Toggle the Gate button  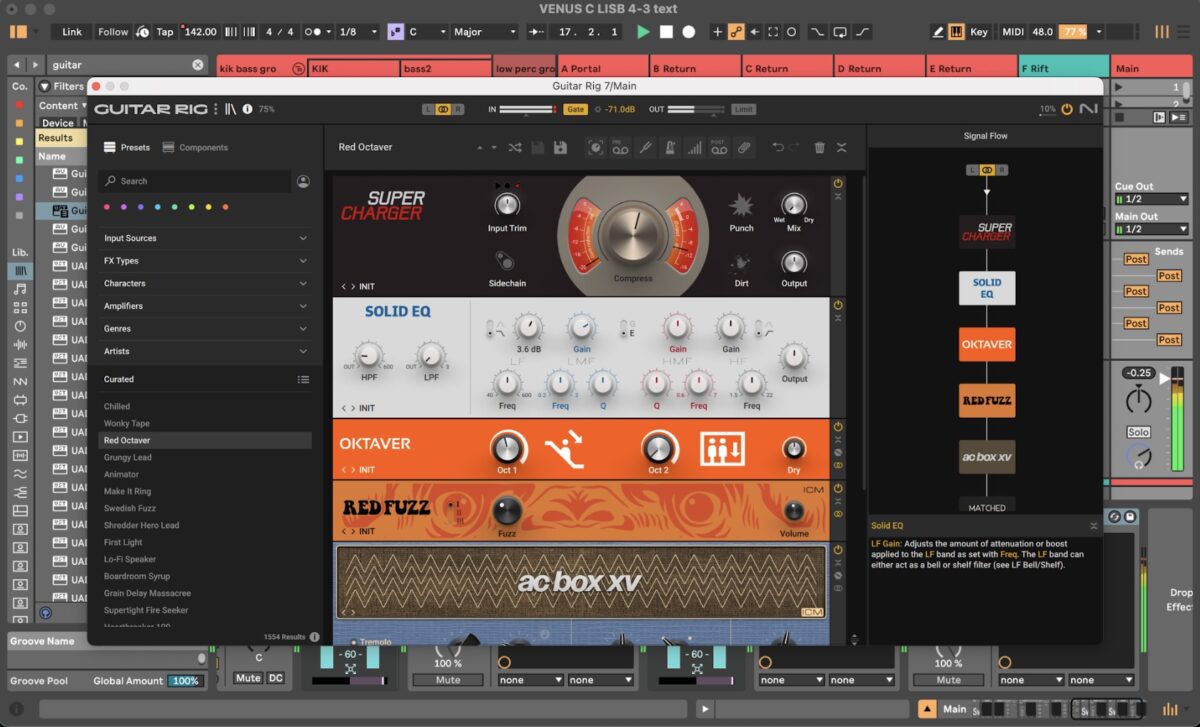[575, 109]
